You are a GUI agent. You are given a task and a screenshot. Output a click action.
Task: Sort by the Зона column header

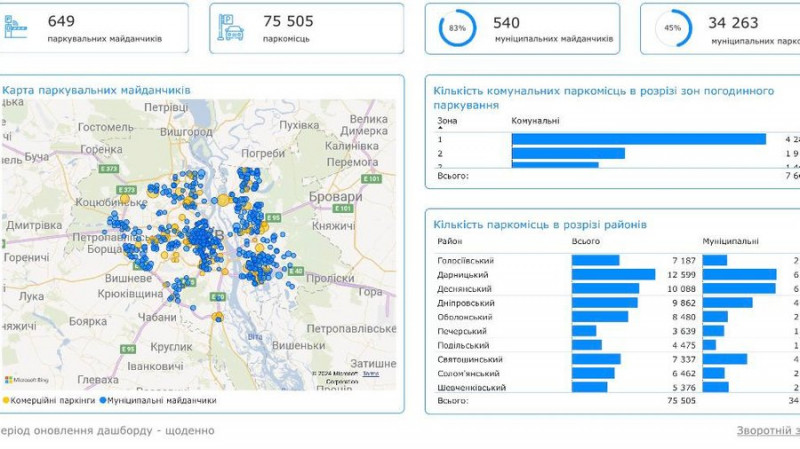pos(447,121)
